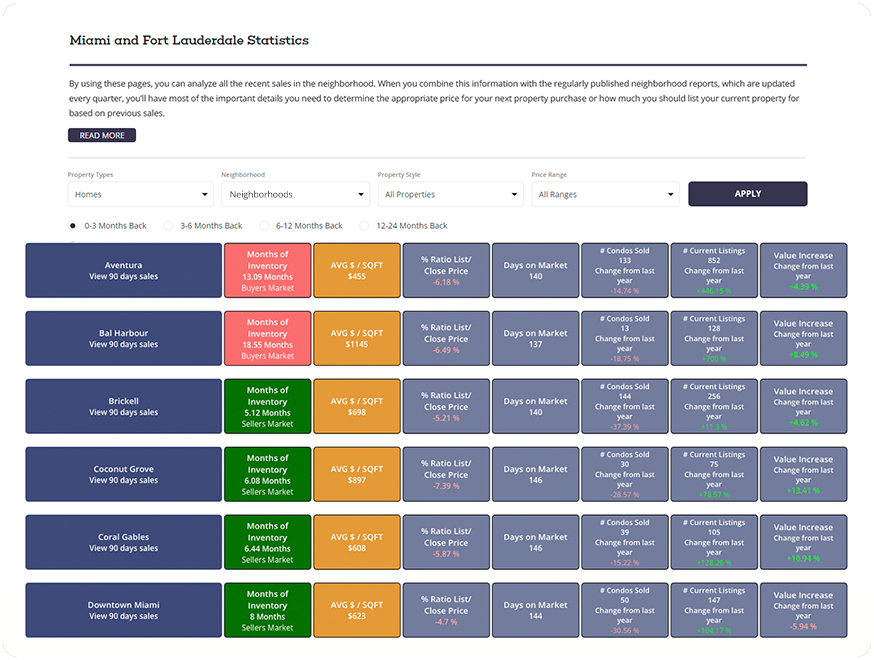This screenshot has width=874, height=660.
Task: Open Aventura View 90 days sales
Action: 124,270
